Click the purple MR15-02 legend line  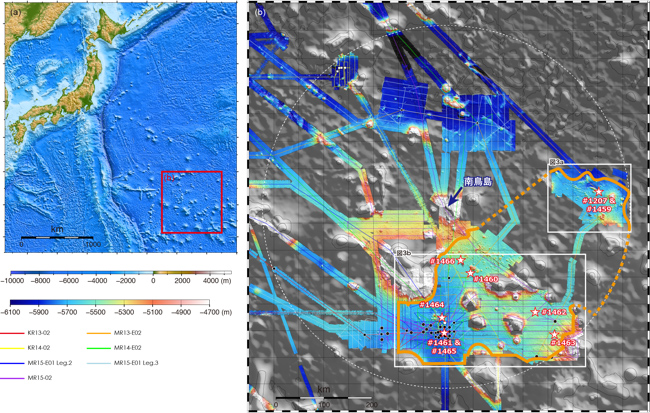tap(13, 378)
